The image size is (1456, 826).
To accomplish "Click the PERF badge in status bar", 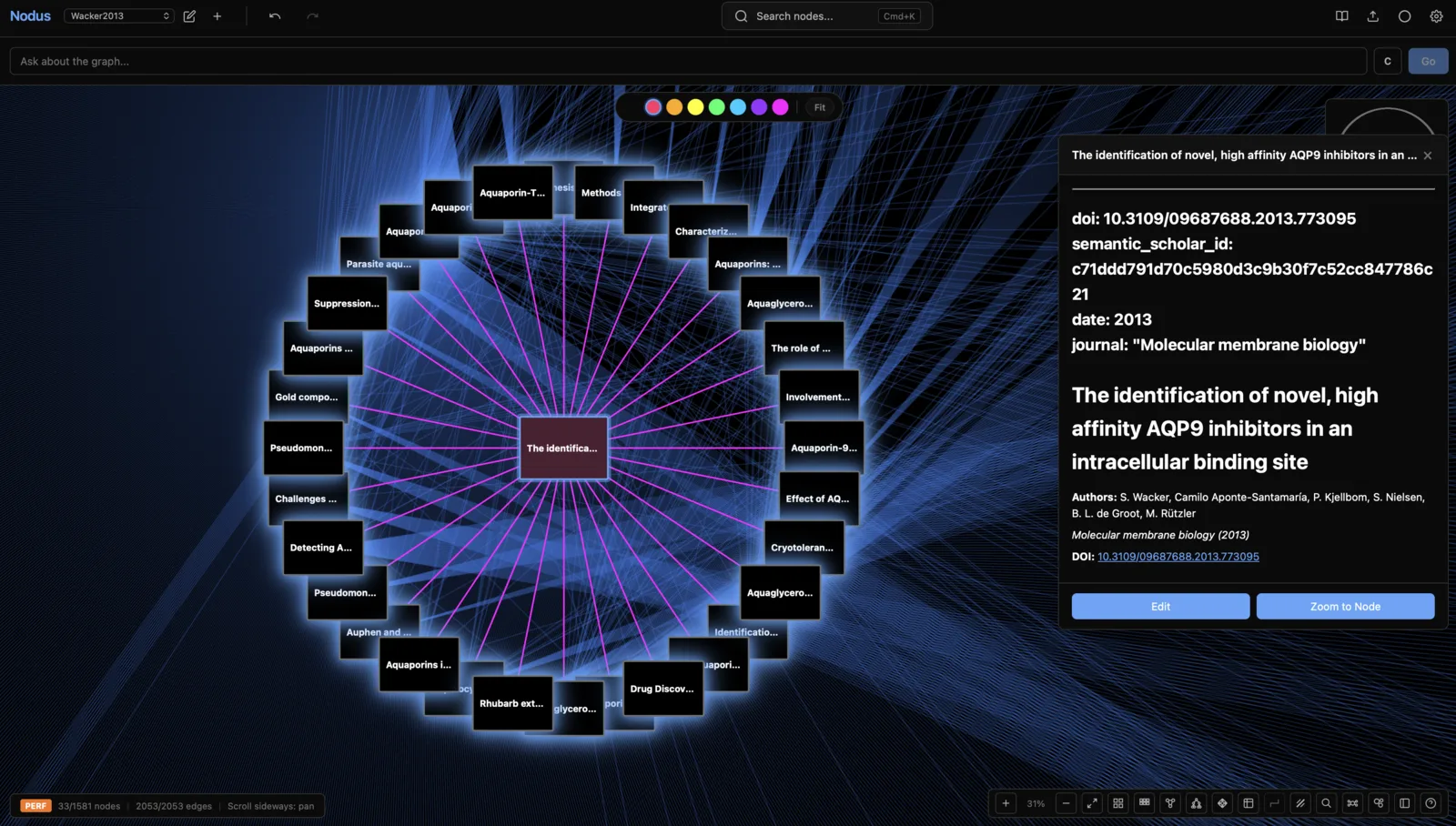I will point(35,806).
